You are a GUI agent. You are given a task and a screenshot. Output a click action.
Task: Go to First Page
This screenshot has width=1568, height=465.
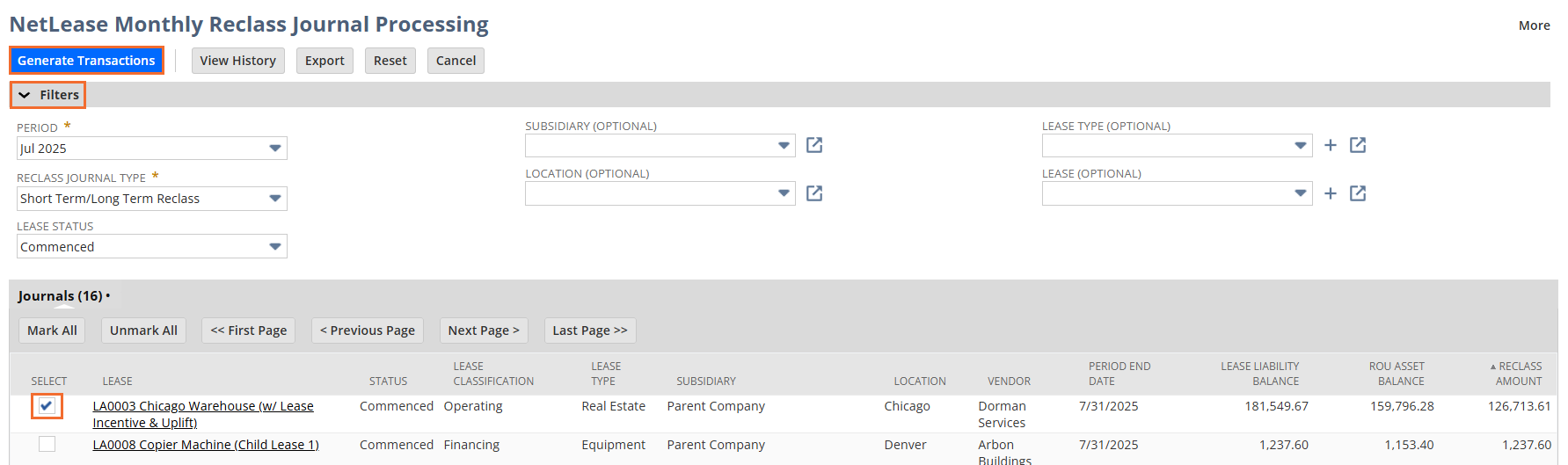click(249, 331)
